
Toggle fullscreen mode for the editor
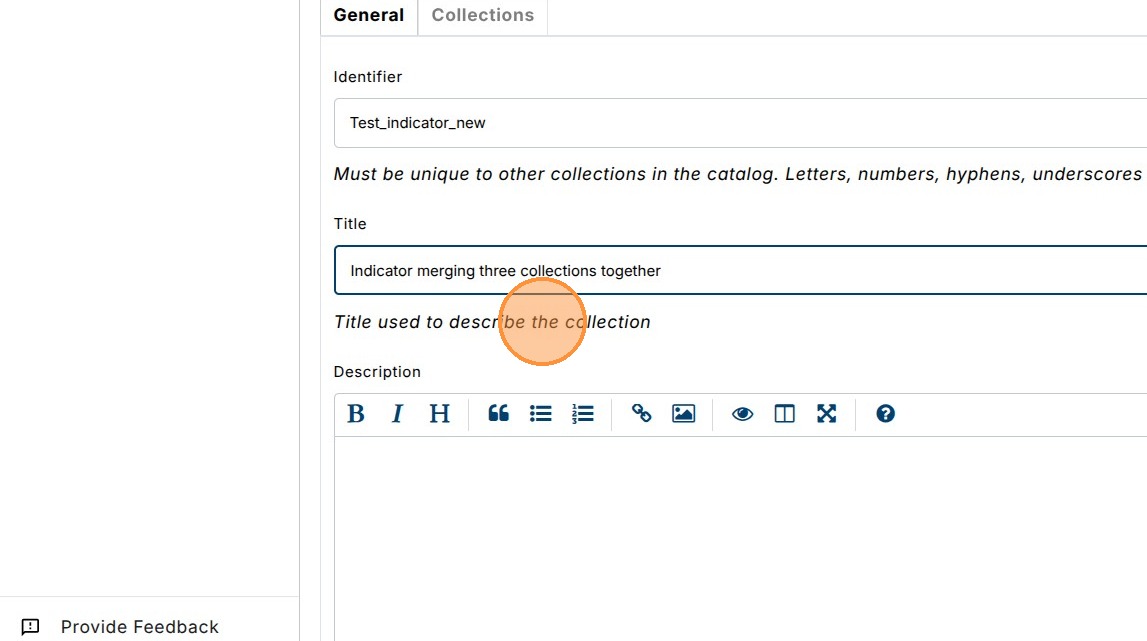(826, 414)
